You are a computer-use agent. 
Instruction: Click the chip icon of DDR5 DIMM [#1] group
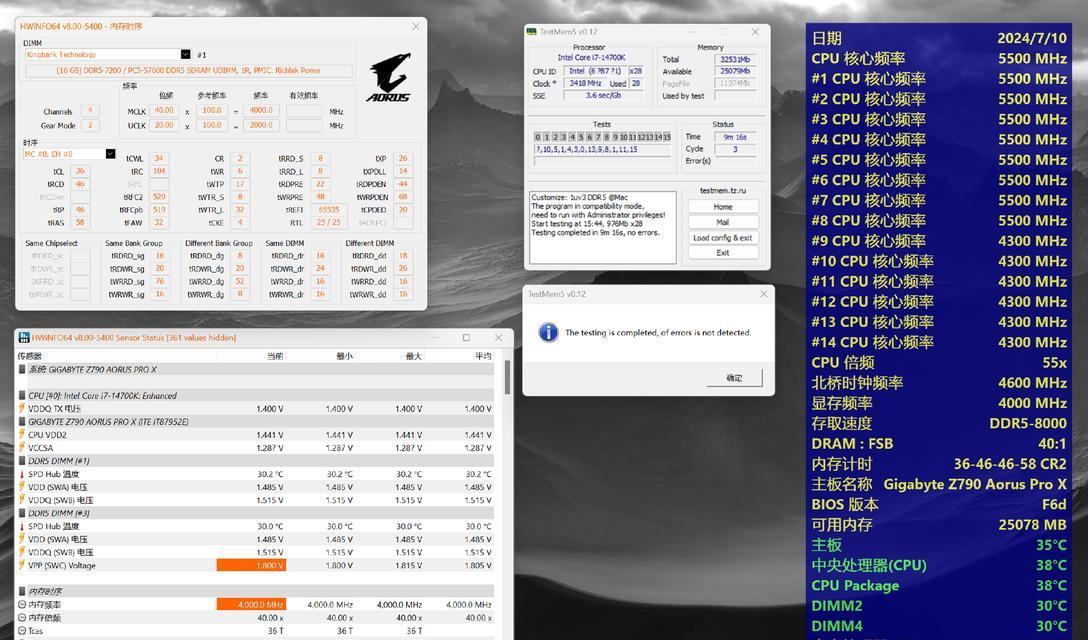[x=22, y=461]
